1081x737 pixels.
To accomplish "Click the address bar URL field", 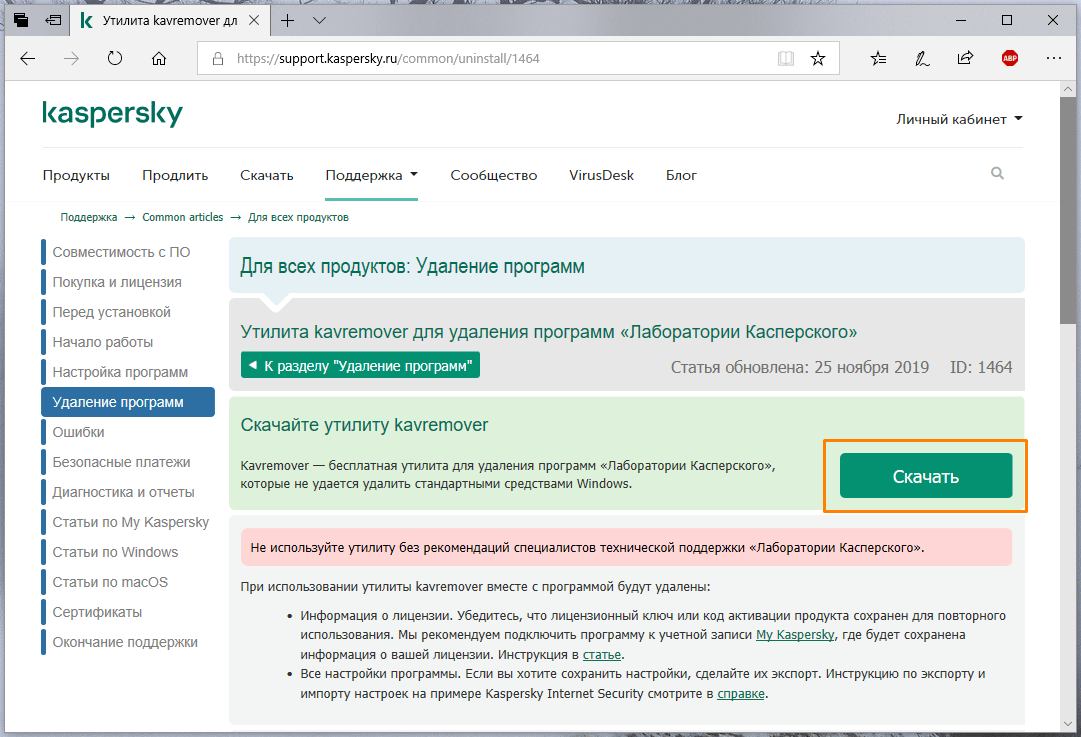I will click(420, 58).
